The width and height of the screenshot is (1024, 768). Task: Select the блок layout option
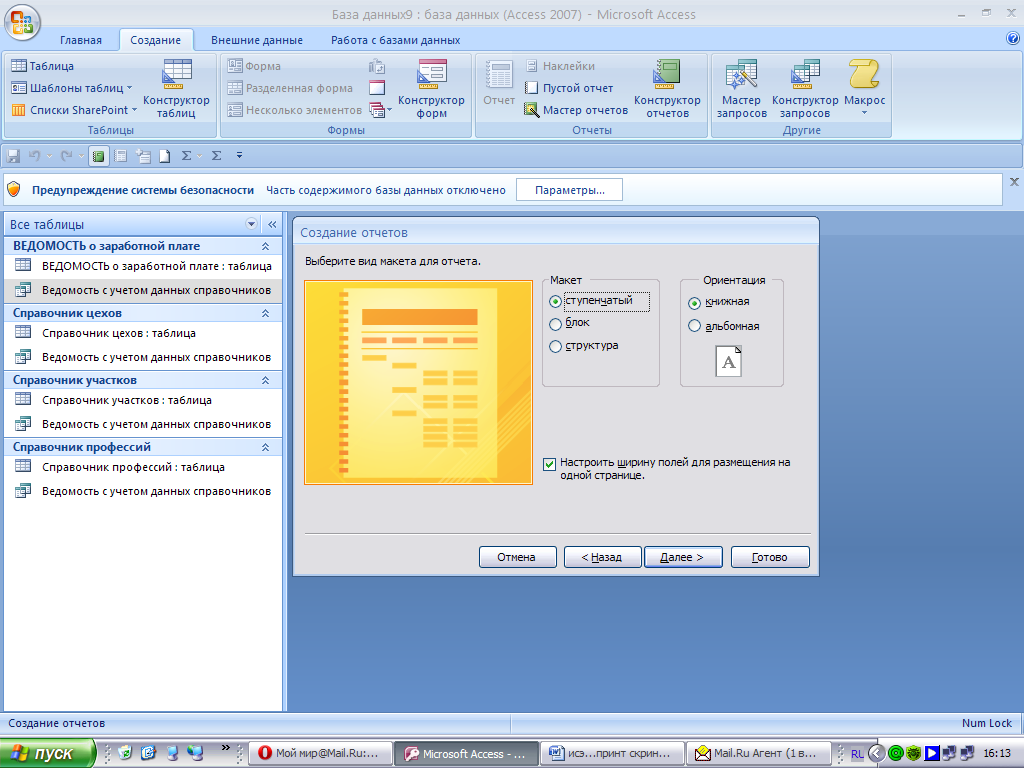click(x=555, y=323)
